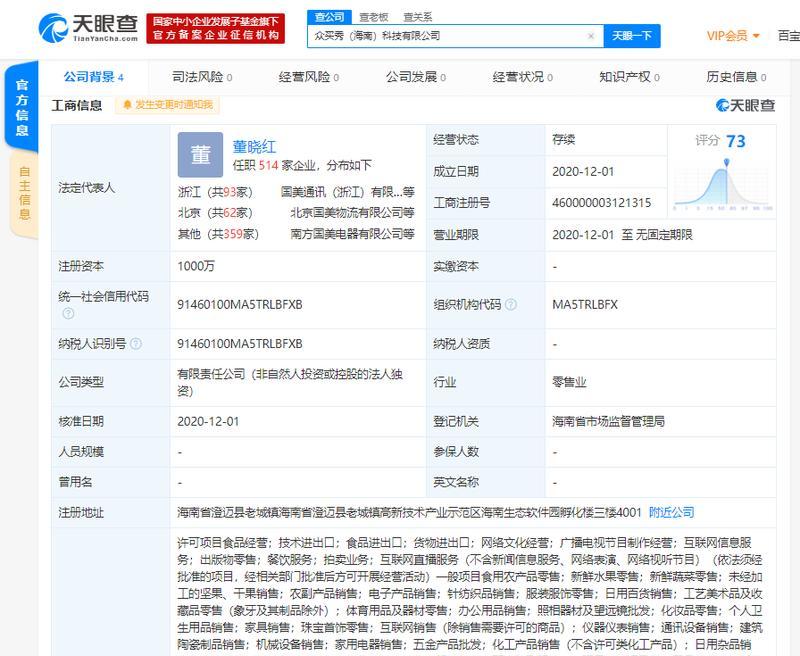Click the 北京(共62家) entry

215,213
